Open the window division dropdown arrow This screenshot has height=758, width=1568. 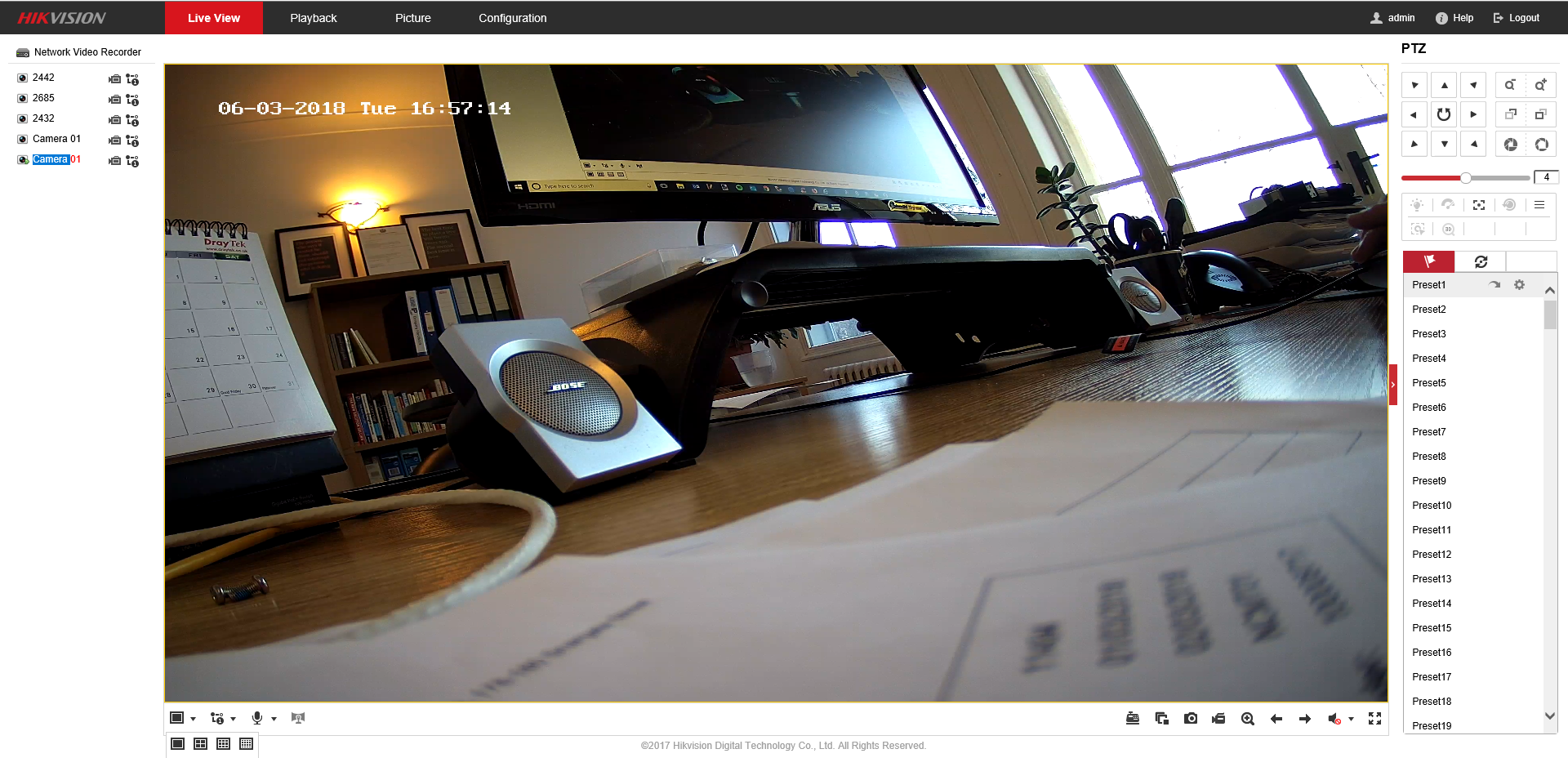pos(193,719)
